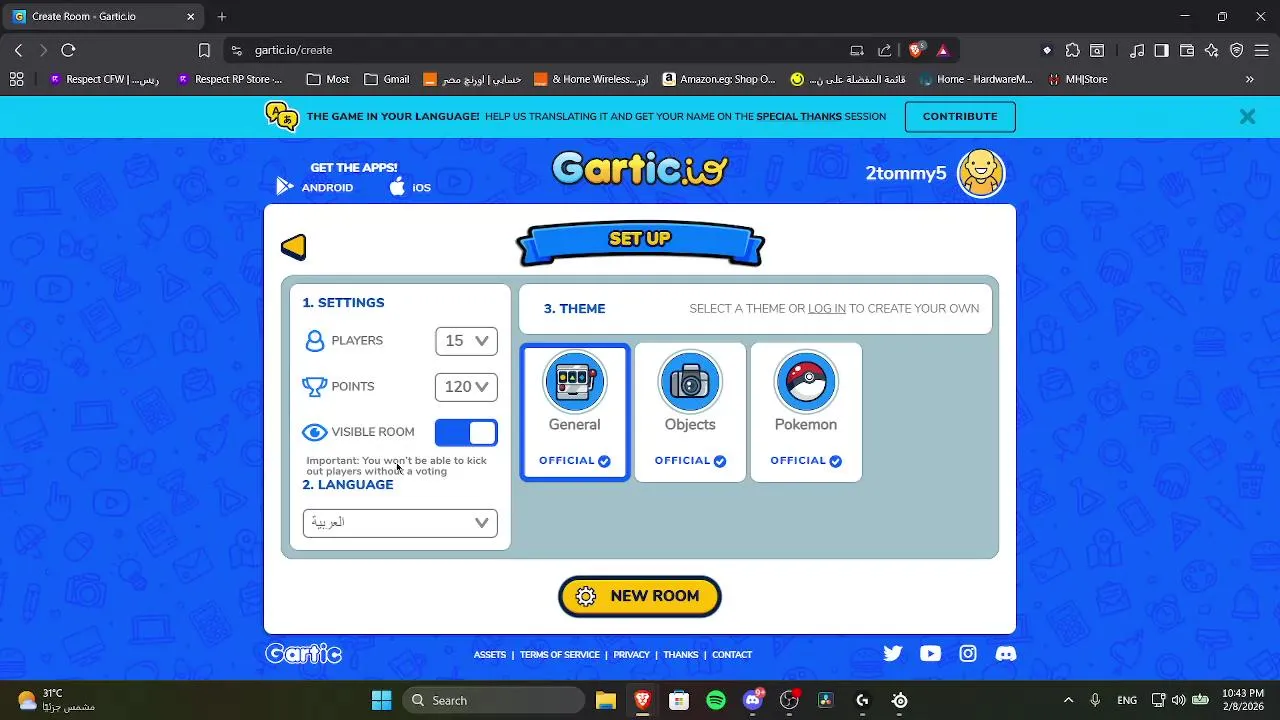Click the ENG language indicator
Screen dimensions: 1280x720
coord(1127,700)
